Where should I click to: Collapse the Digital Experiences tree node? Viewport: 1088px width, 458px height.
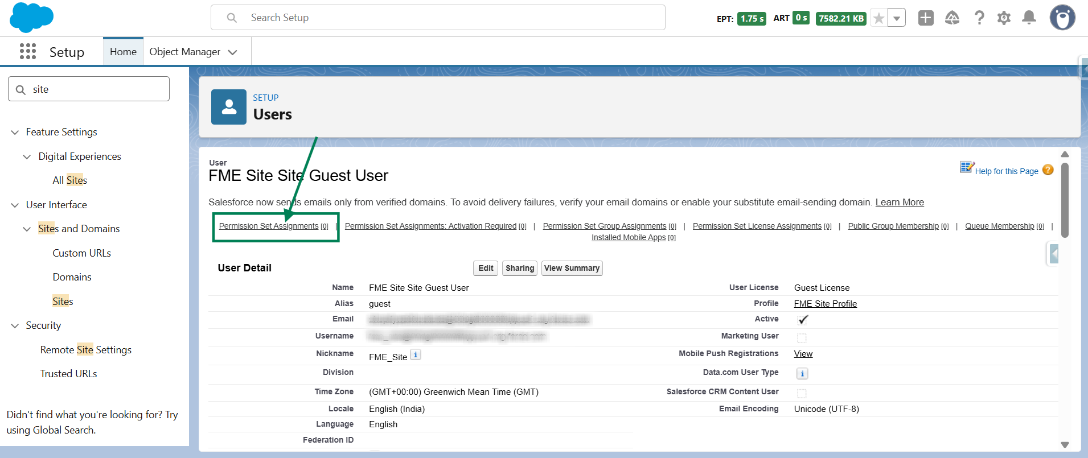[x=27, y=157]
